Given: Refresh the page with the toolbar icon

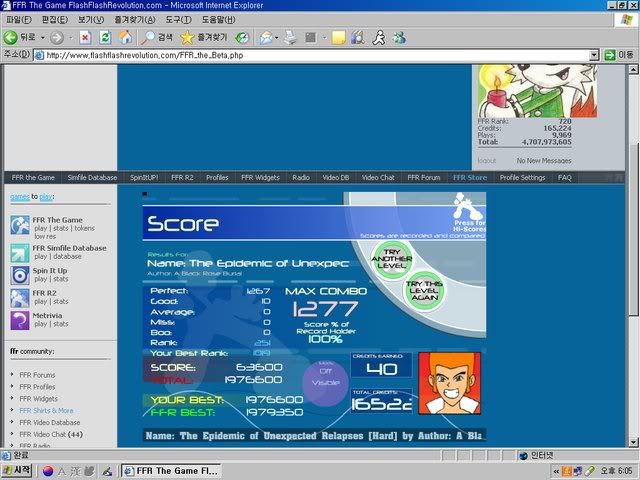Looking at the screenshot, I should (x=105, y=37).
